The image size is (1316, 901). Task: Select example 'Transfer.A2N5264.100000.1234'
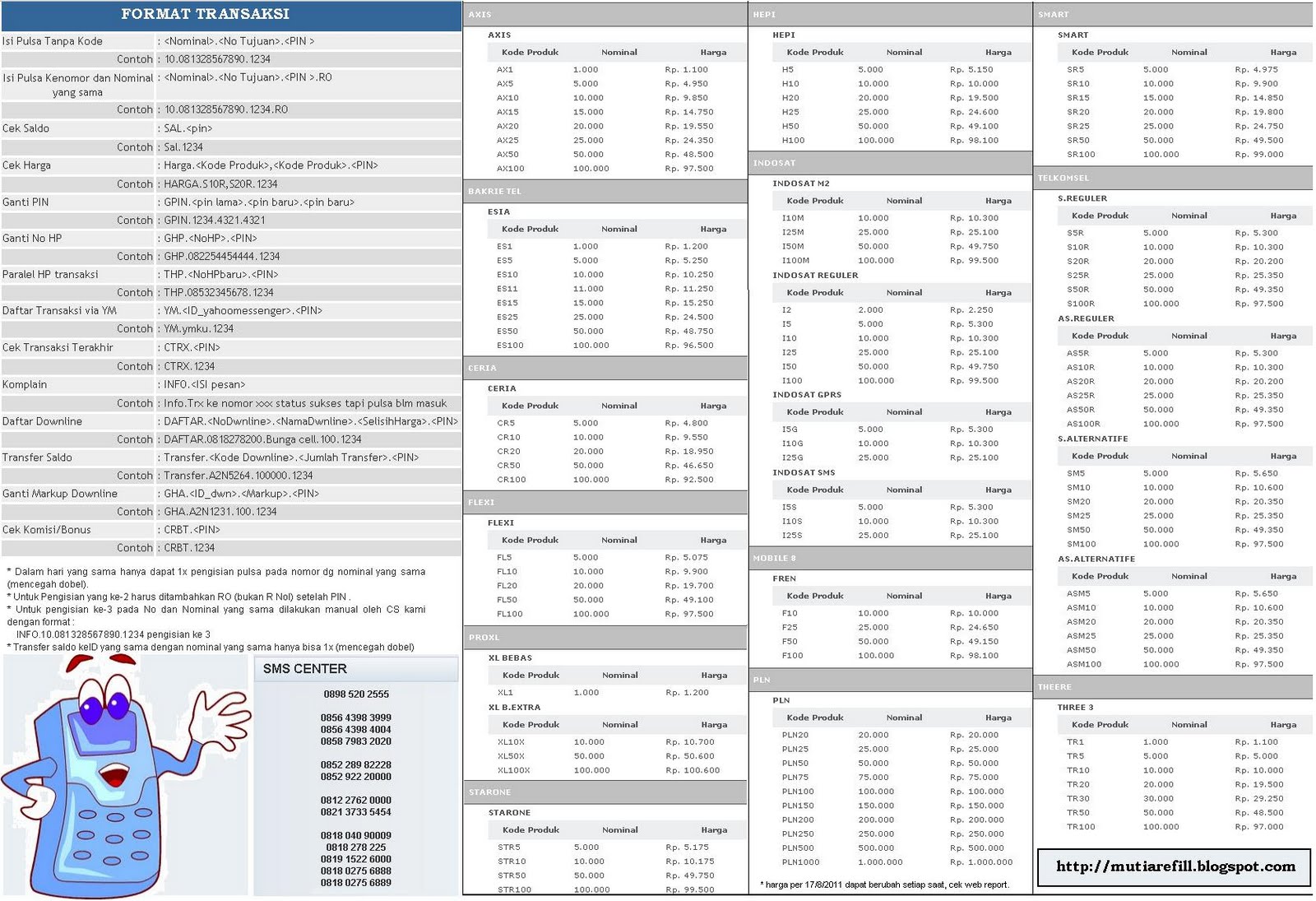[x=239, y=476]
